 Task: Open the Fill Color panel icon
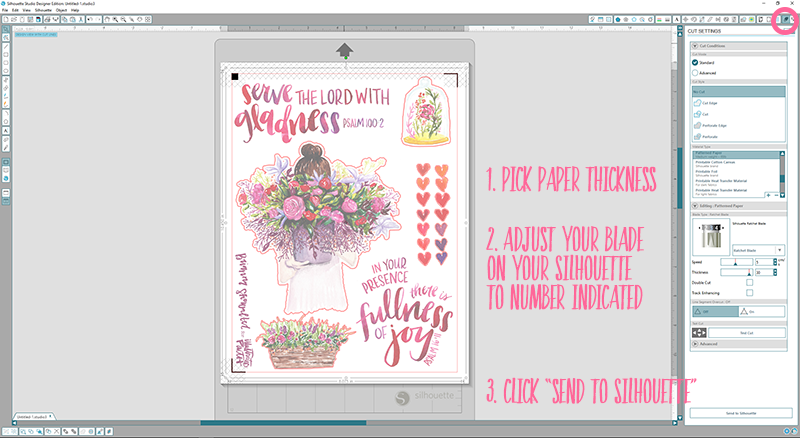618,19
